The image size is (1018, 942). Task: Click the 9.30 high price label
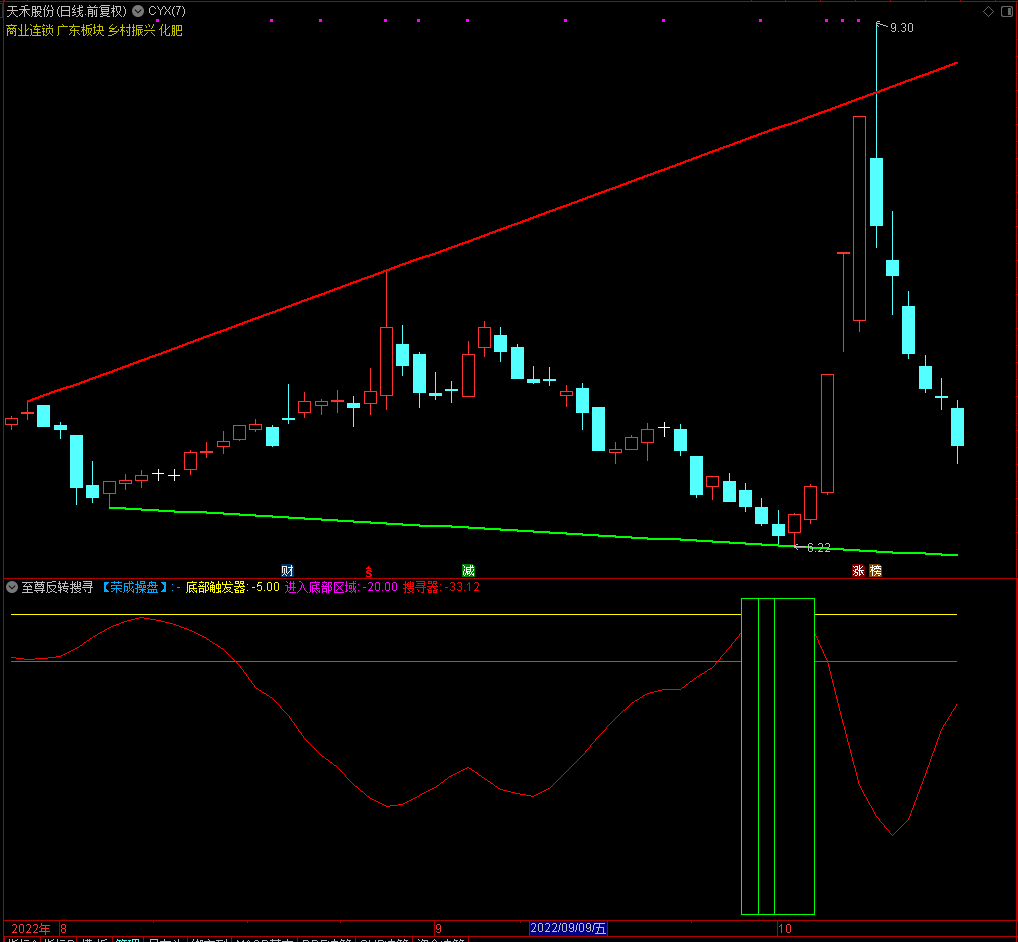click(901, 28)
